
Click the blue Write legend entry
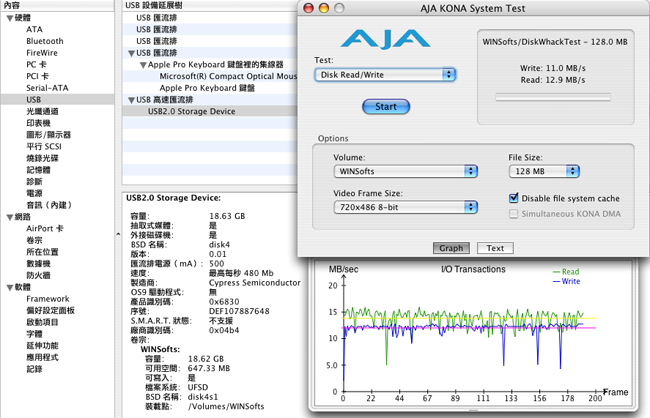coord(566,281)
